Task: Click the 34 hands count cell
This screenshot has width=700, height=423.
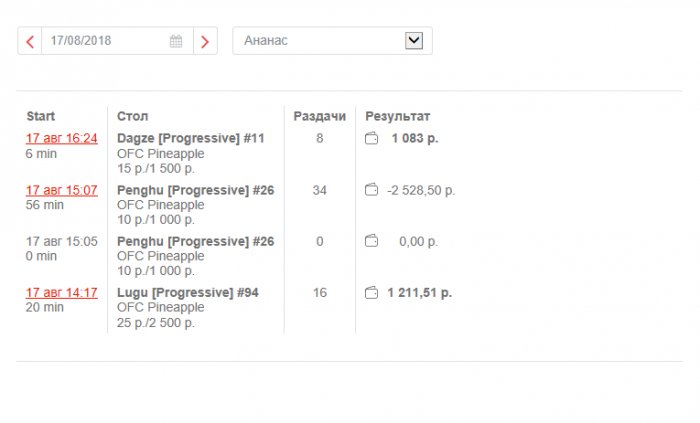Action: (319, 190)
